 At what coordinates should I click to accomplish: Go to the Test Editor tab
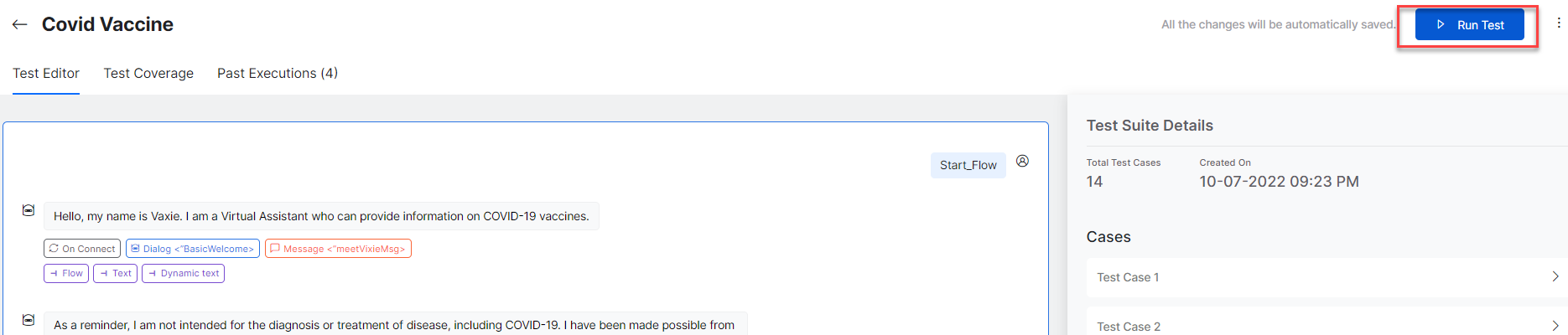point(46,74)
